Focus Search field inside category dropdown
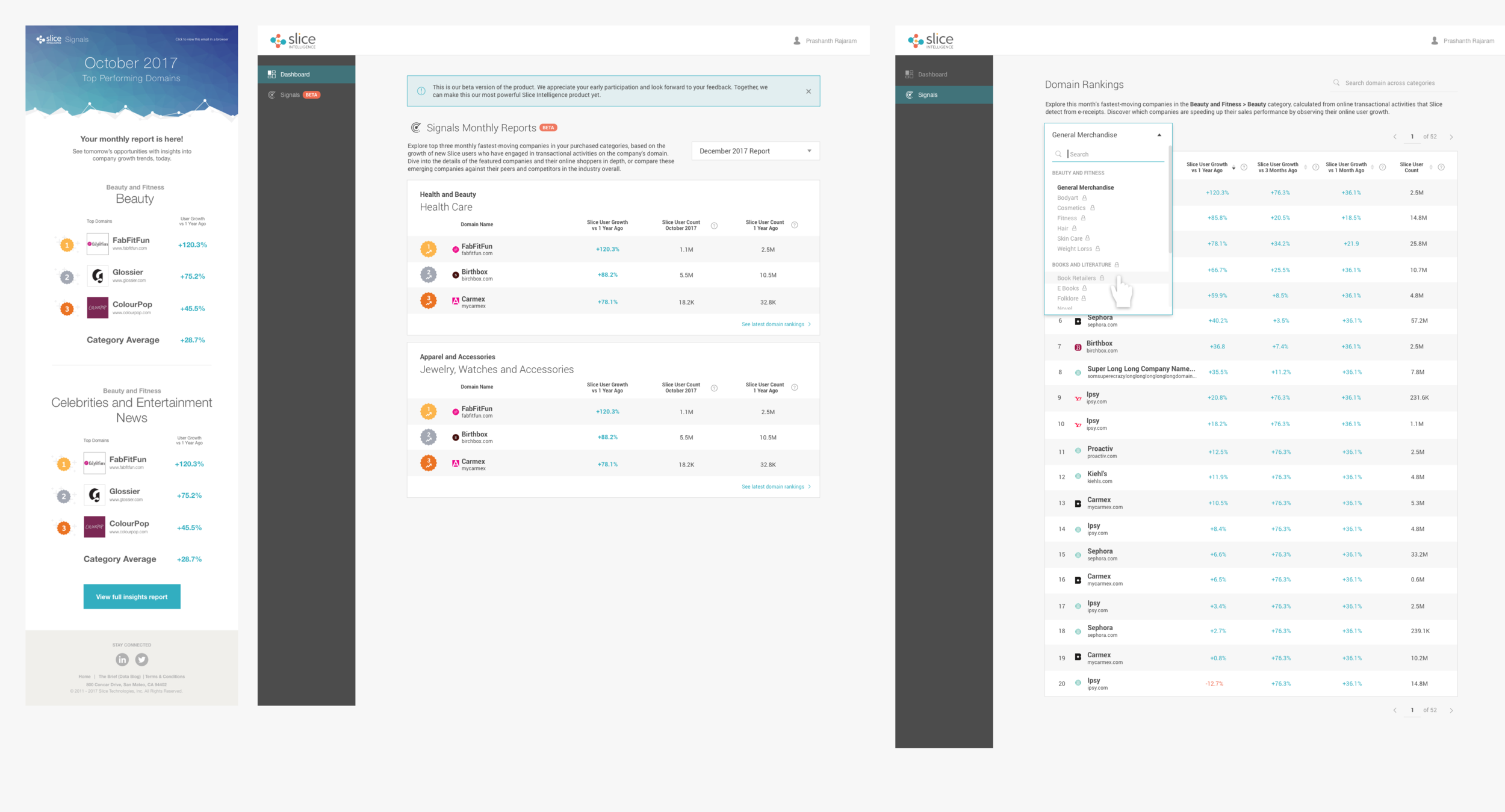The width and height of the screenshot is (1505, 812). coord(1109,154)
